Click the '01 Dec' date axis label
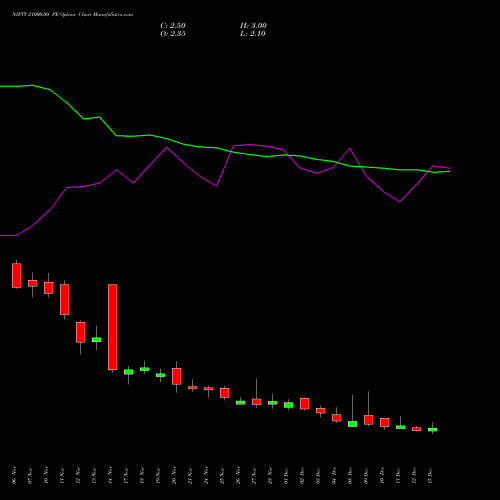 (286, 475)
